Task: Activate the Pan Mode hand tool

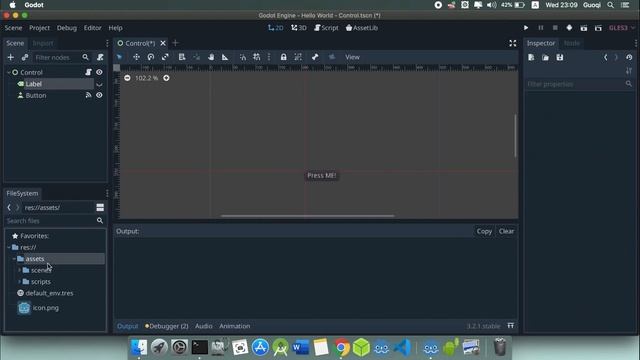Action: point(211,57)
